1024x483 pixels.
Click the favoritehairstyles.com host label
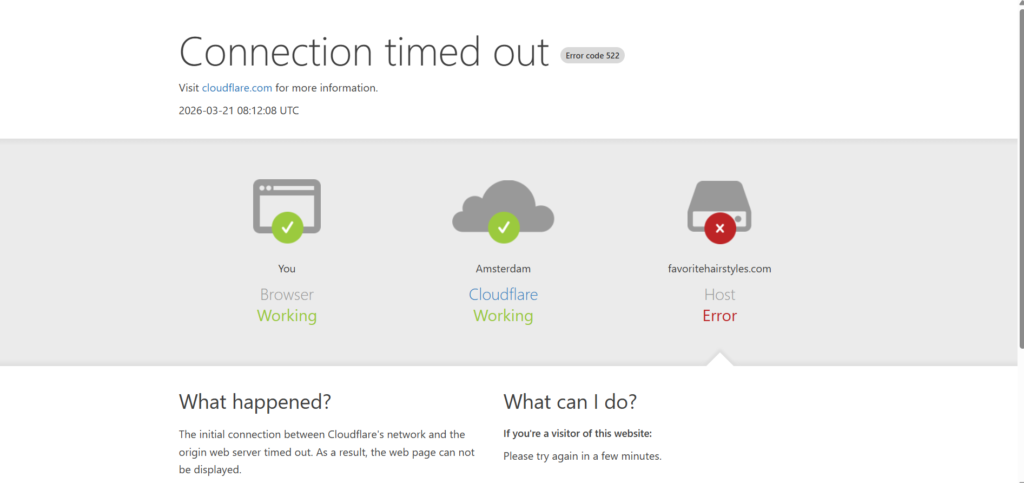(x=719, y=269)
